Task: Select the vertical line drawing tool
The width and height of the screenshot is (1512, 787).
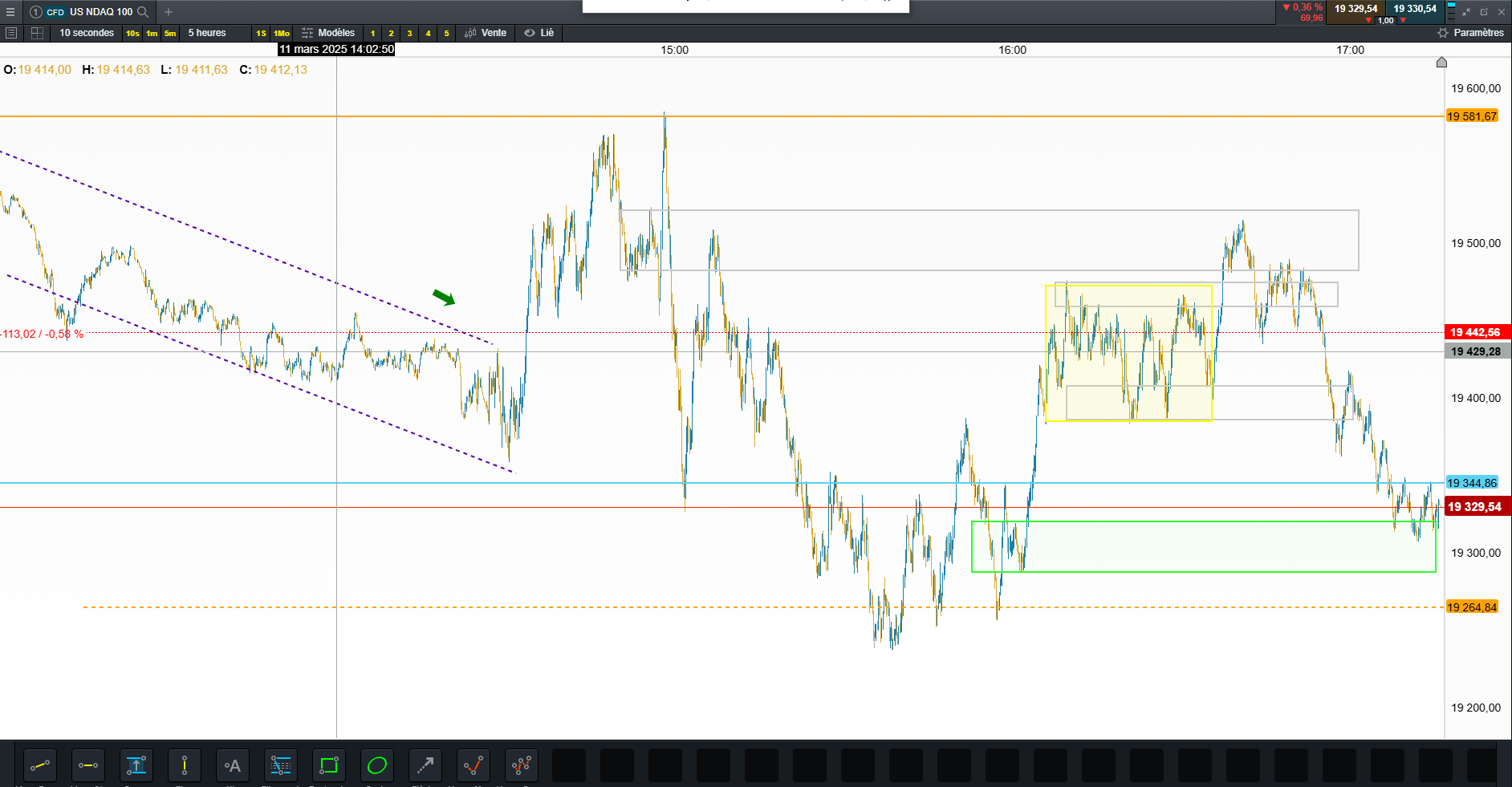Action: click(185, 765)
